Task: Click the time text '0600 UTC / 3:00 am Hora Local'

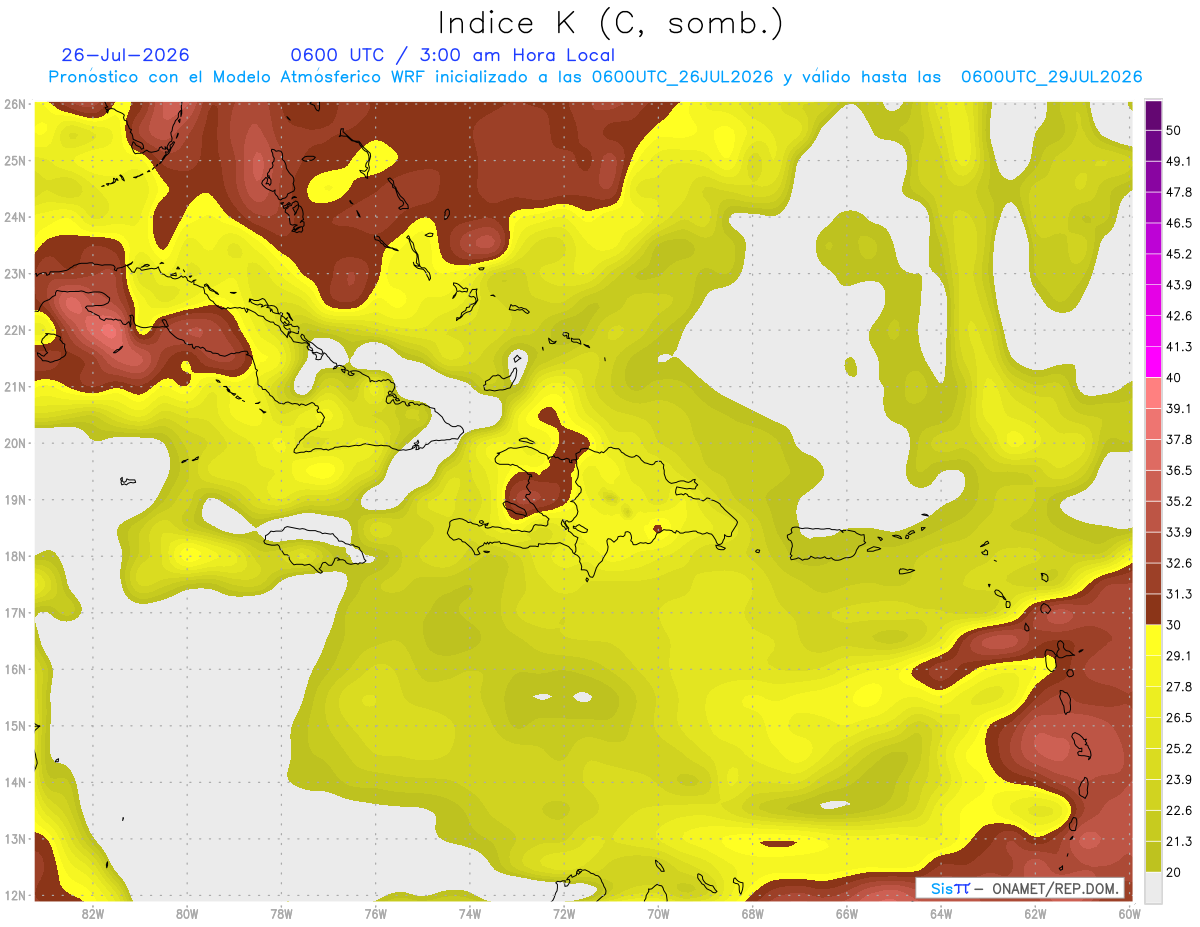Action: point(453,55)
